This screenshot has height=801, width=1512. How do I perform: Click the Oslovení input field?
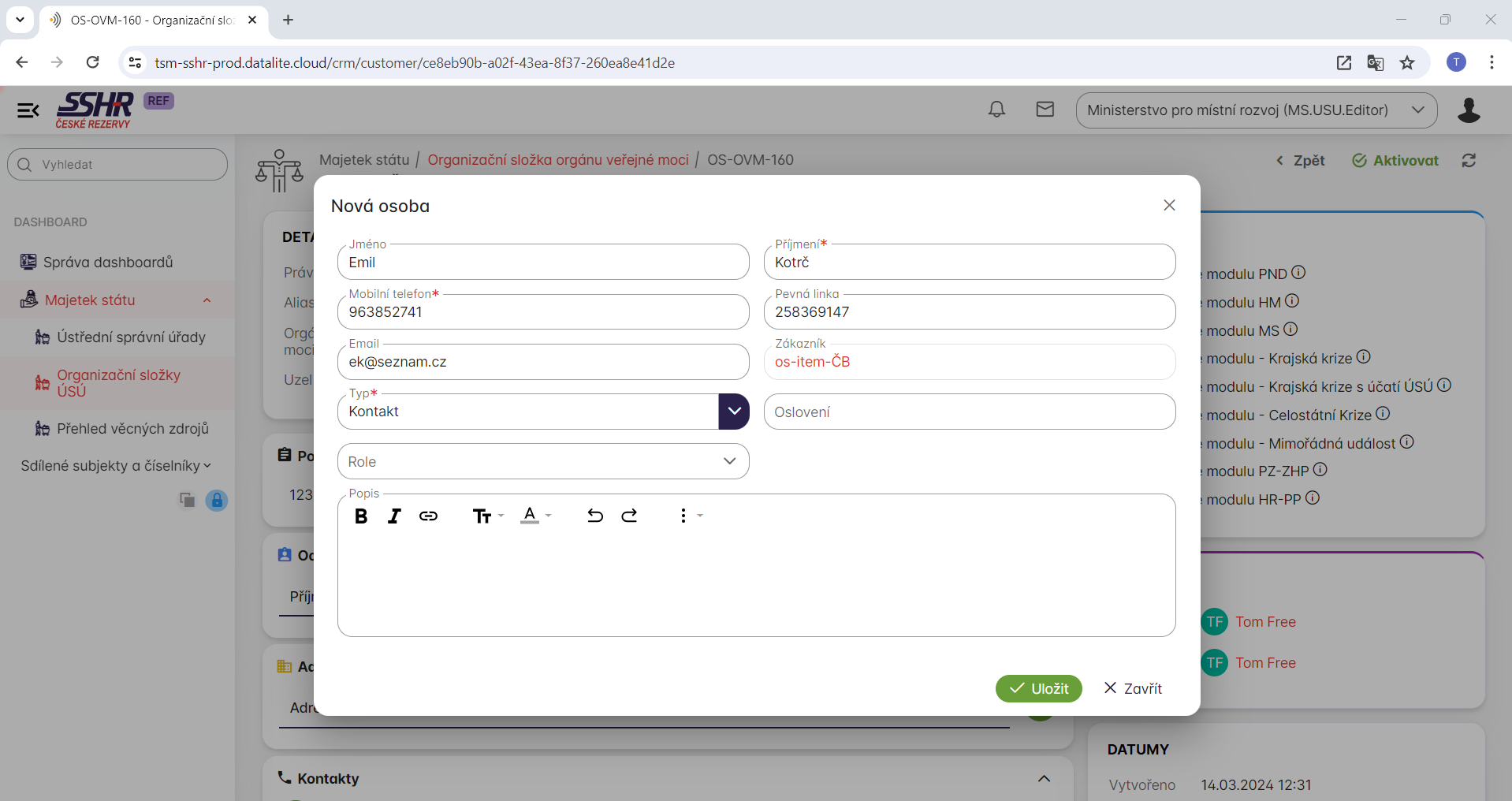click(x=969, y=412)
